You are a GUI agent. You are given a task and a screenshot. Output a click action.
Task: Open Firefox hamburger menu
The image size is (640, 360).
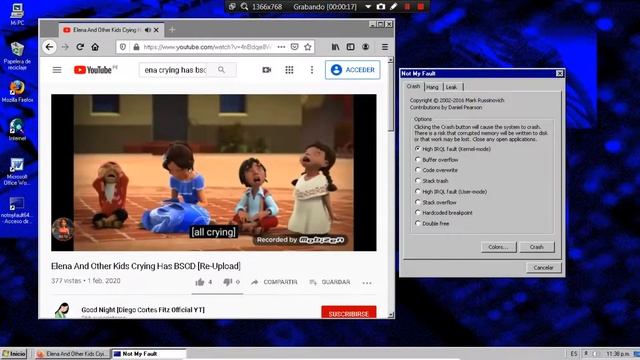[x=384, y=47]
